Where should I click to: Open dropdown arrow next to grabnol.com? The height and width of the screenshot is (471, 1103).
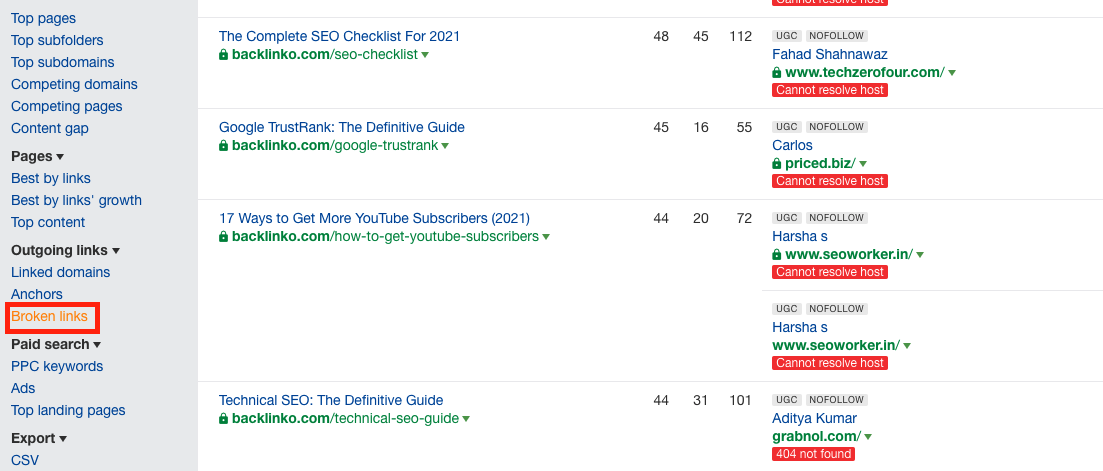[867, 437]
